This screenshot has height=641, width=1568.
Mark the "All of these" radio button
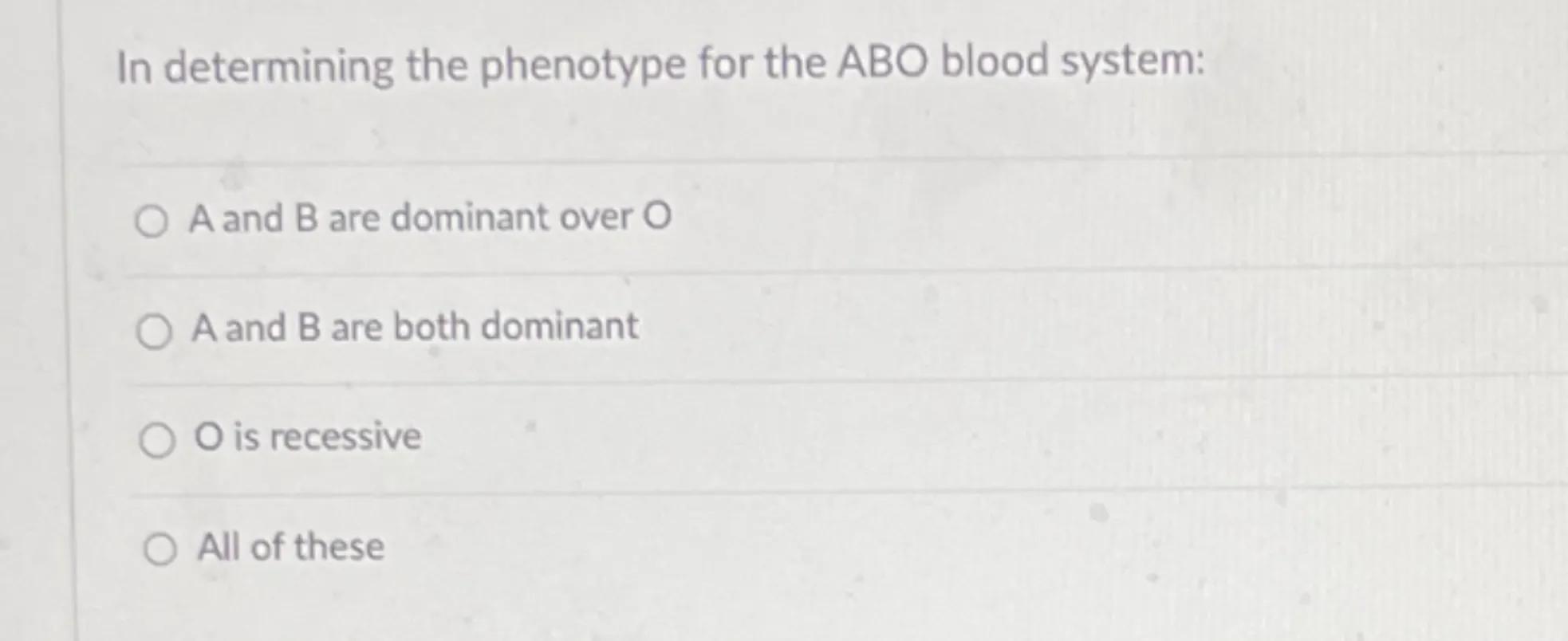click(x=160, y=550)
